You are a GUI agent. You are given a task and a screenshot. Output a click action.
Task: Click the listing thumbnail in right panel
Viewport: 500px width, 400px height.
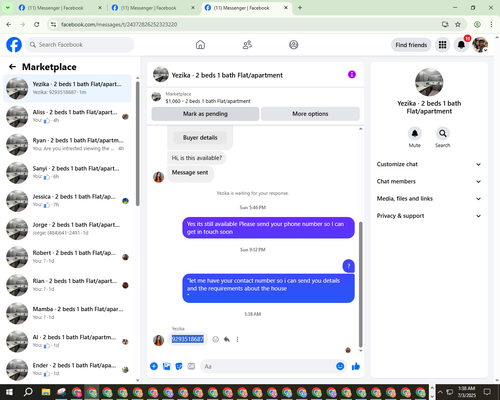click(x=429, y=82)
